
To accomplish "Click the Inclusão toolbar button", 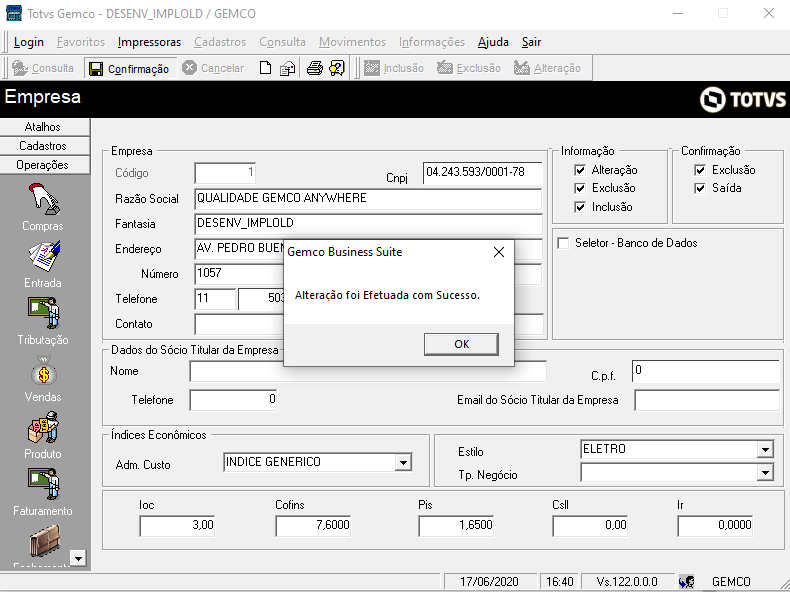I will [394, 68].
